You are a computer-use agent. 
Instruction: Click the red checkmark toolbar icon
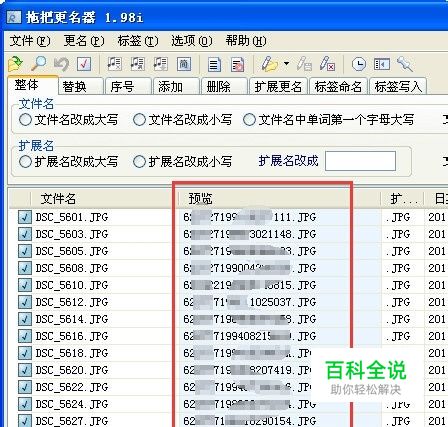click(84, 63)
